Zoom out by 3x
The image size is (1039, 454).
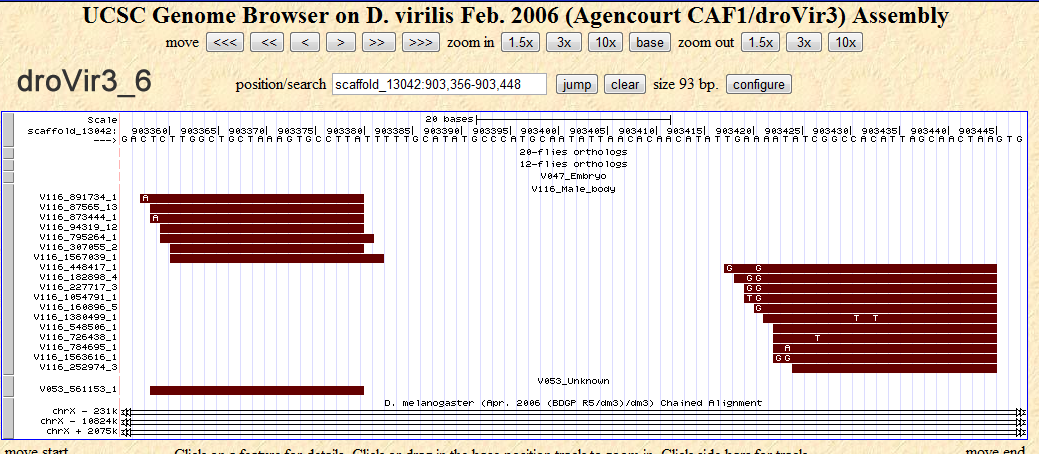tap(803, 42)
